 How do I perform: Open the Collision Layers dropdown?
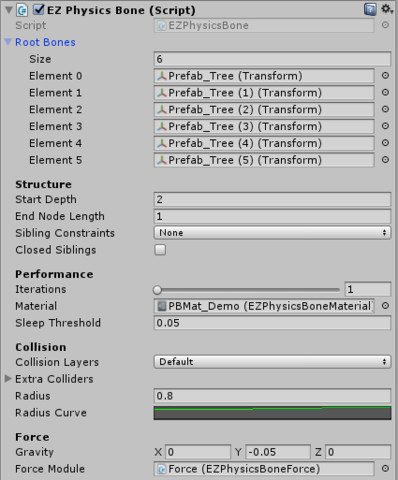pos(272,362)
